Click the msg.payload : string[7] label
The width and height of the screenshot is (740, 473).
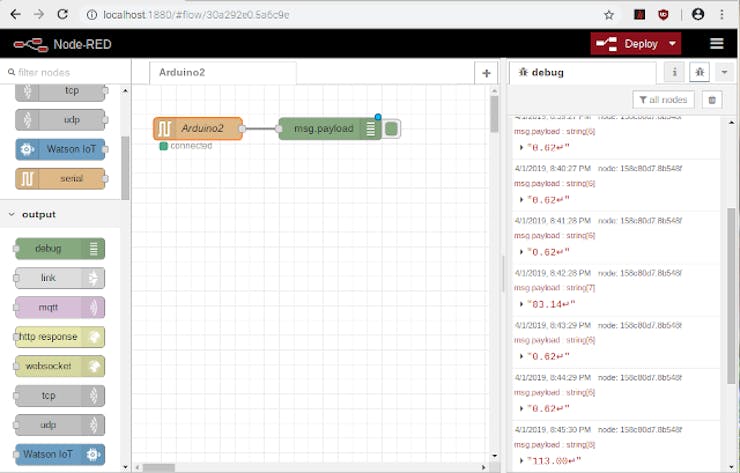pyautogui.click(x=555, y=287)
